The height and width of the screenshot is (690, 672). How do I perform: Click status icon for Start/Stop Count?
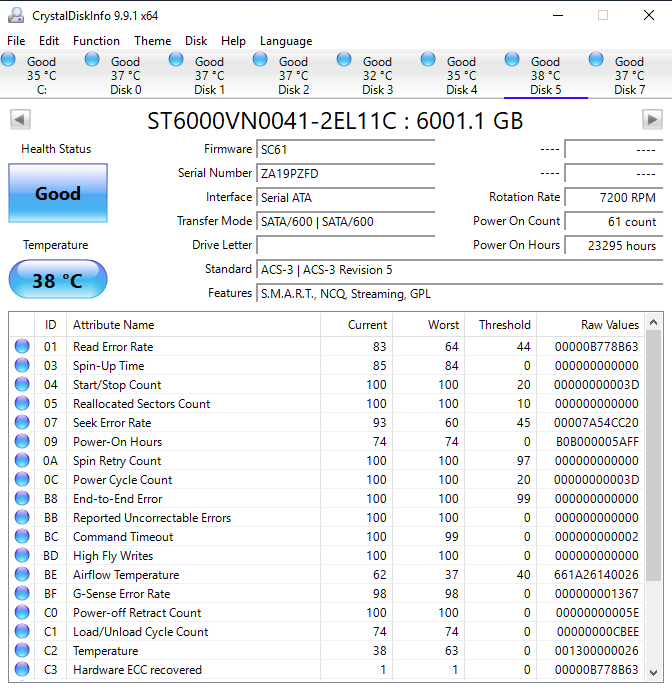click(22, 384)
